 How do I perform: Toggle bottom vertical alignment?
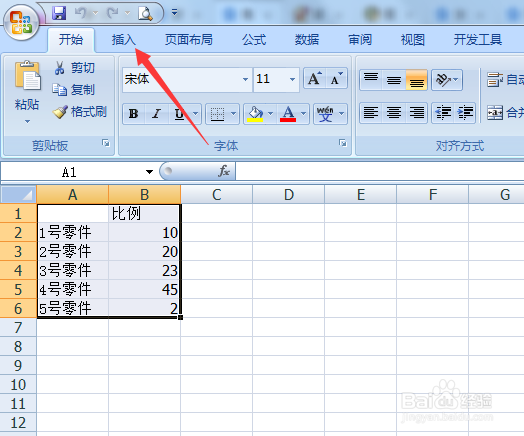[x=416, y=80]
